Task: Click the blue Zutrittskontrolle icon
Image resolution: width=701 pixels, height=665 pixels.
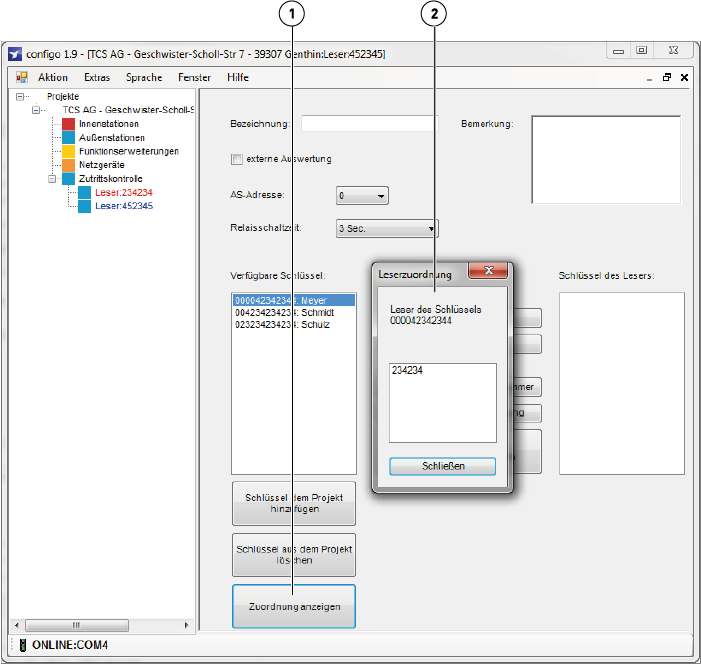Action: (69, 179)
